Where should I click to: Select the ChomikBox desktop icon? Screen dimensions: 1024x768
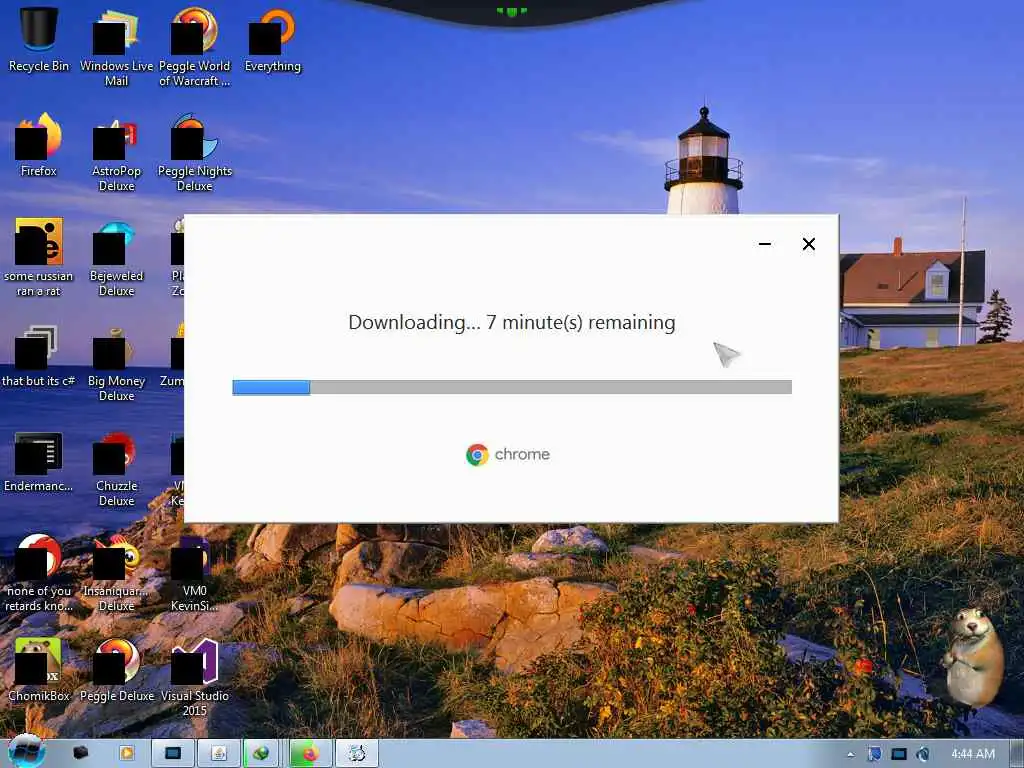point(39,670)
